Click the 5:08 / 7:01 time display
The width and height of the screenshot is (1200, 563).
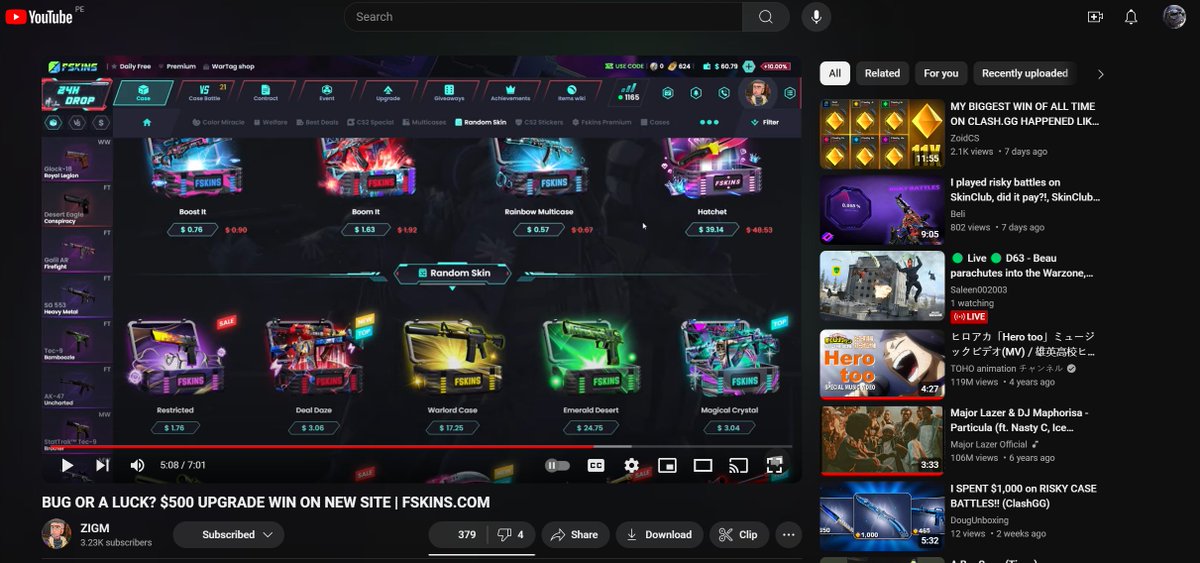pyautogui.click(x=182, y=465)
